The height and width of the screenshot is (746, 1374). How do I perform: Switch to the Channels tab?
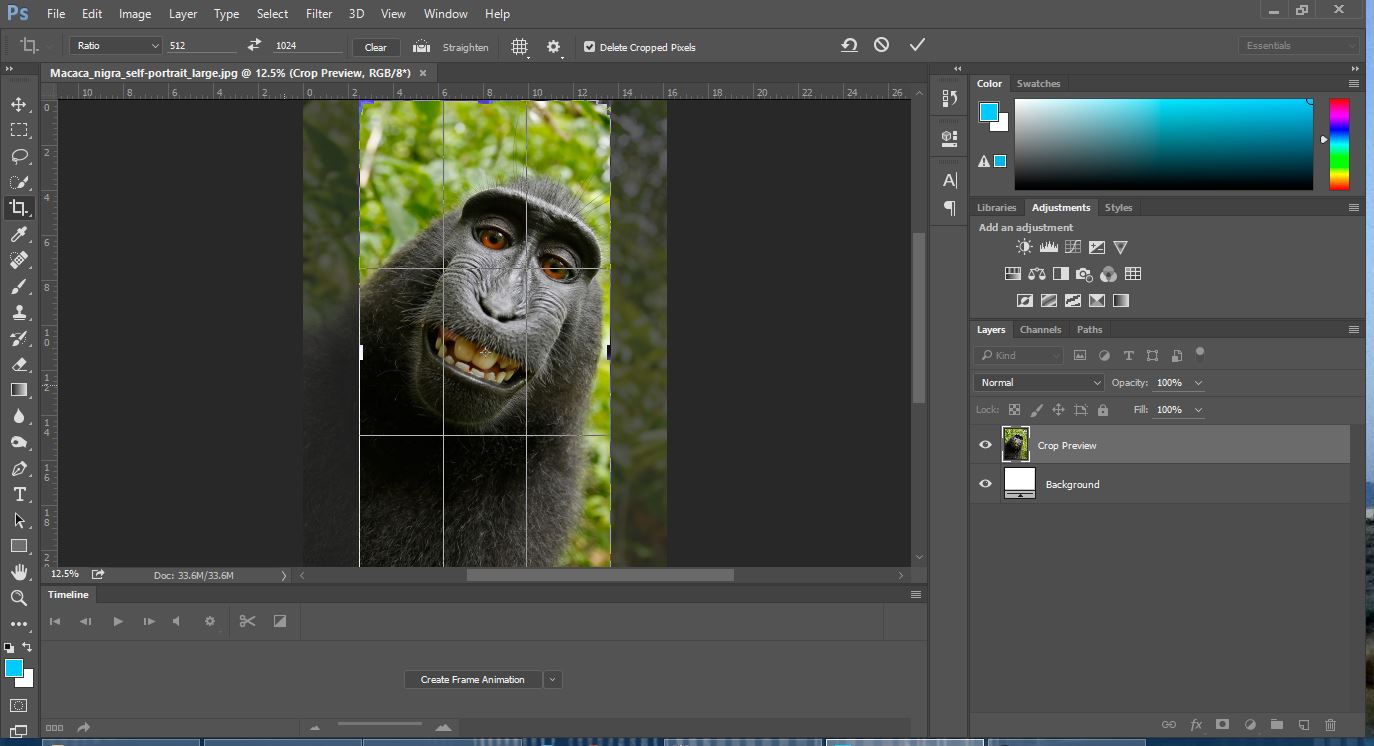[1040, 330]
